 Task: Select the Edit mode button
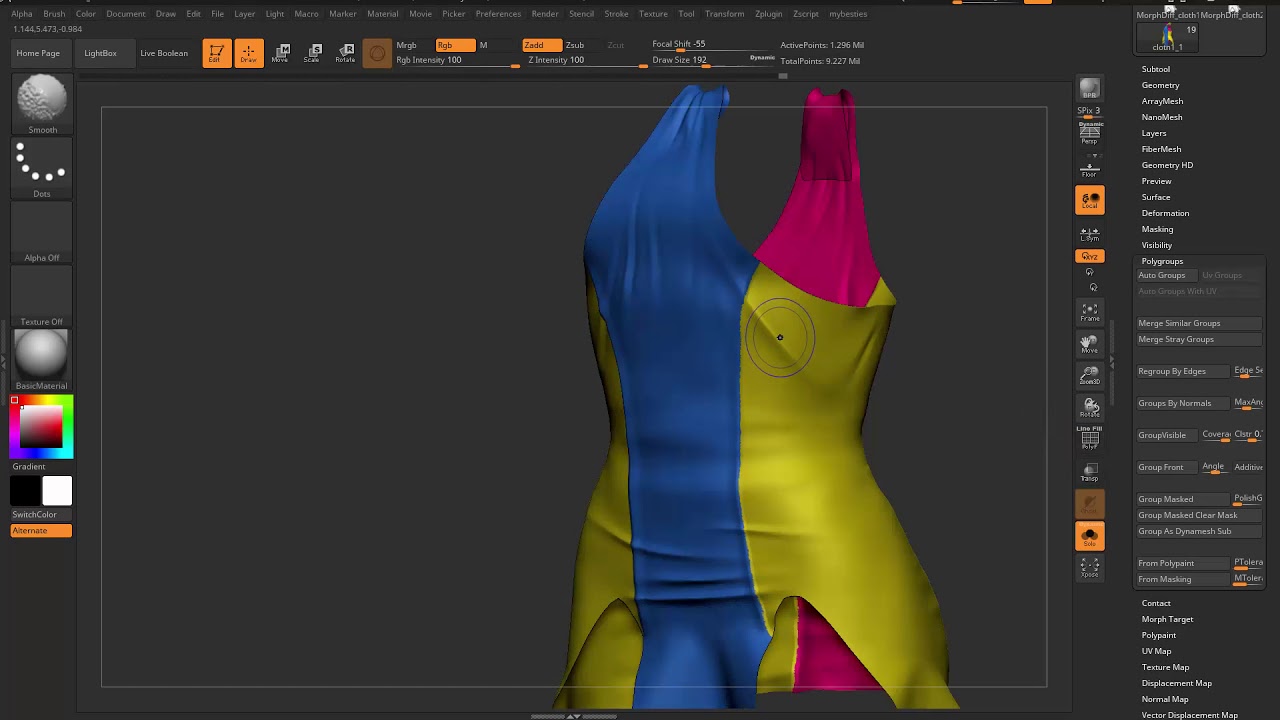pos(216,53)
